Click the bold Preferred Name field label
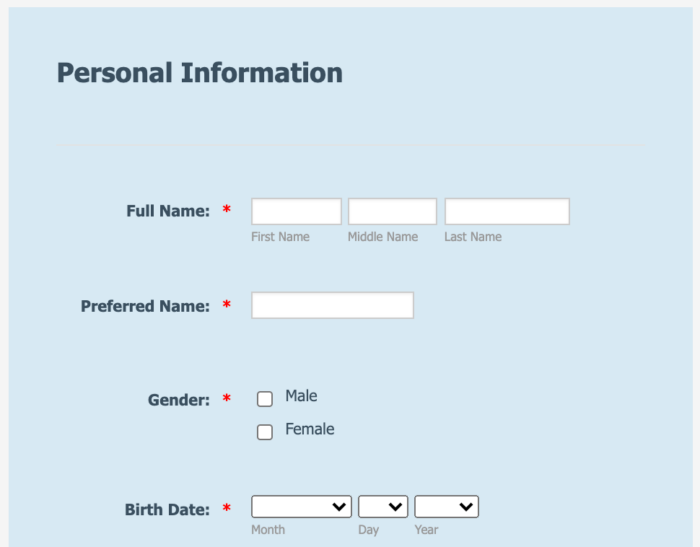The image size is (700, 547). tap(145, 306)
